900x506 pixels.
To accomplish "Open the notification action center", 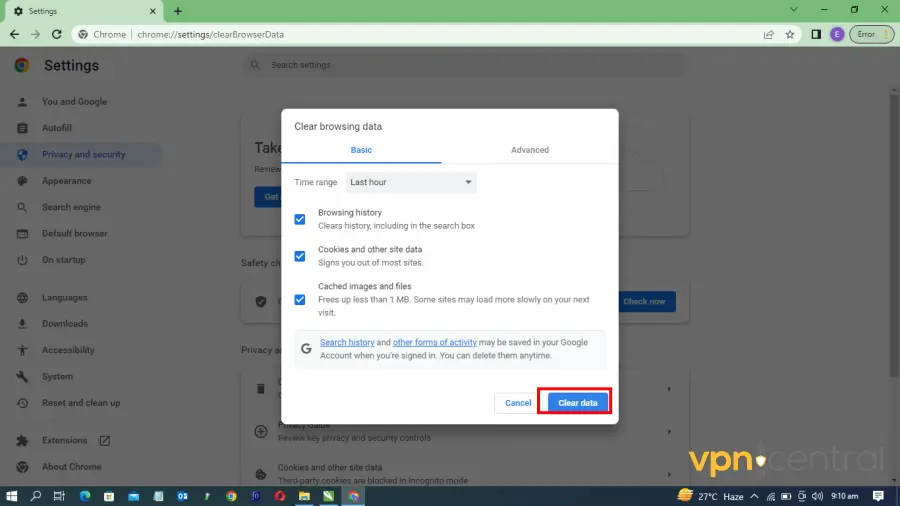I will tap(878, 496).
